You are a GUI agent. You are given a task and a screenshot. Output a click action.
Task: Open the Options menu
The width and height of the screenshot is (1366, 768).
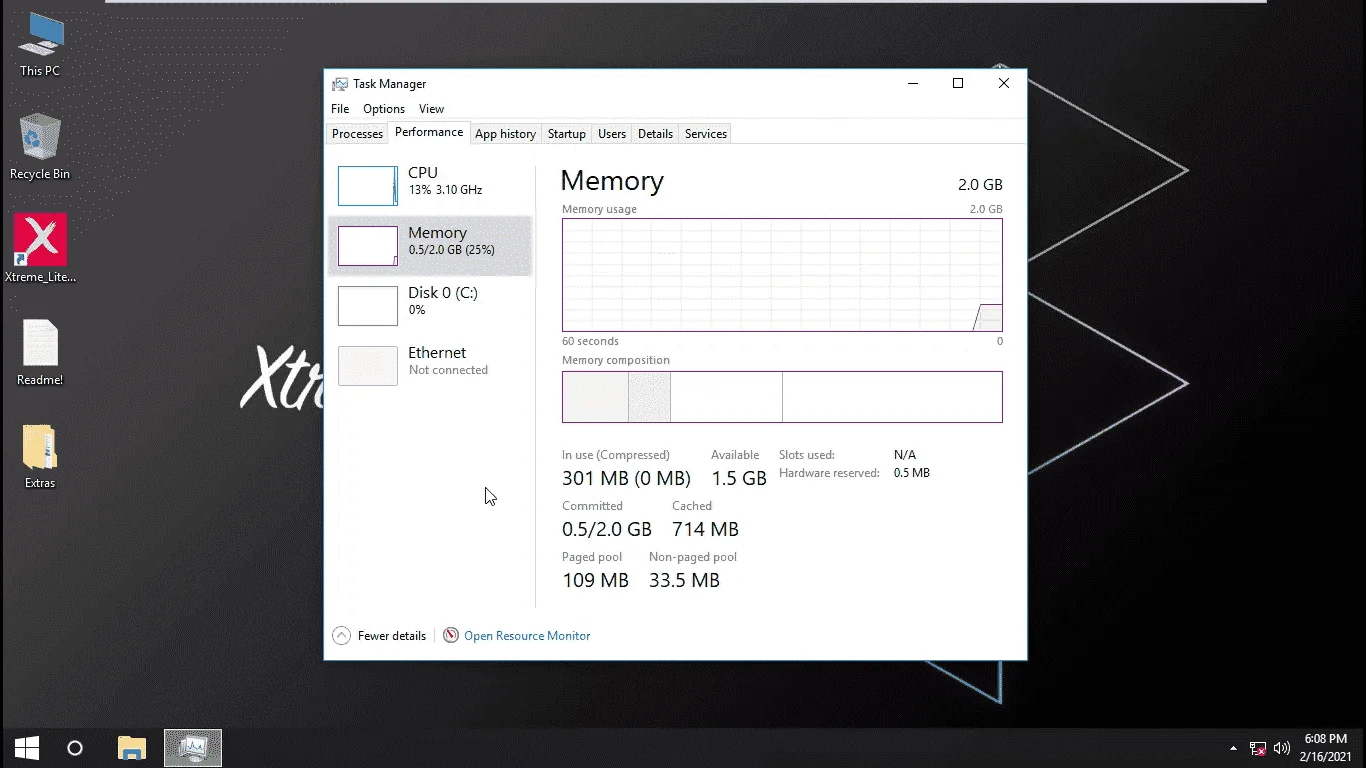click(x=384, y=109)
